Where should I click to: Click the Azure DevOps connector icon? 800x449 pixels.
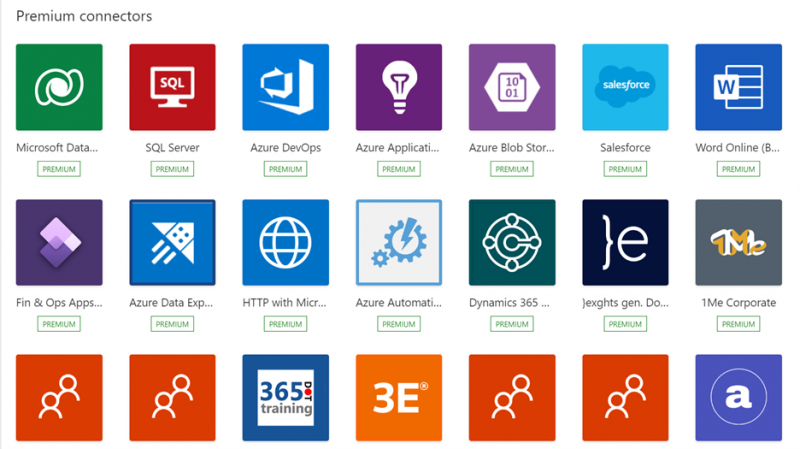285,87
